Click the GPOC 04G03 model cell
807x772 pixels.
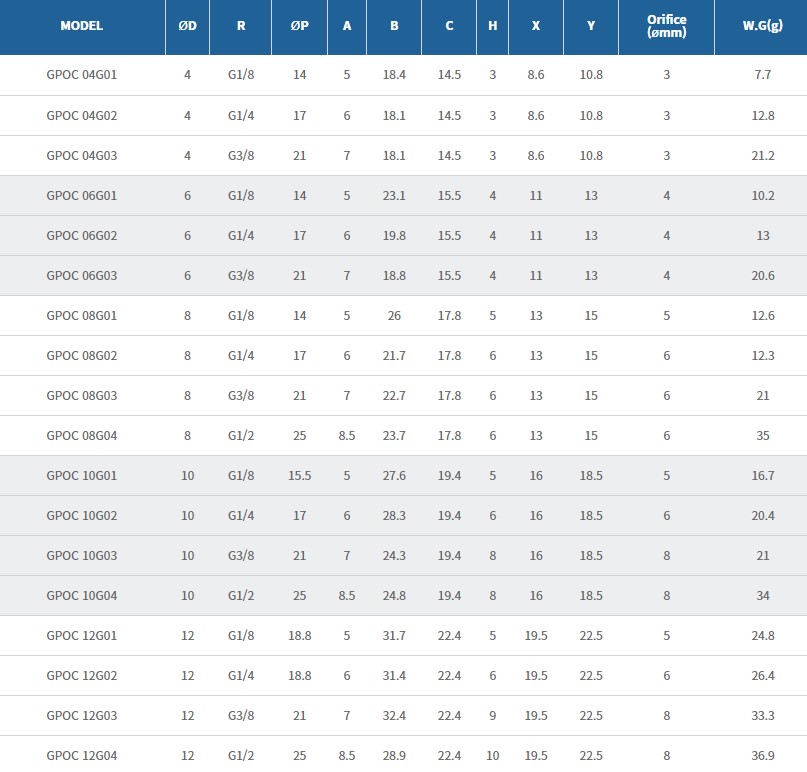(x=82, y=155)
